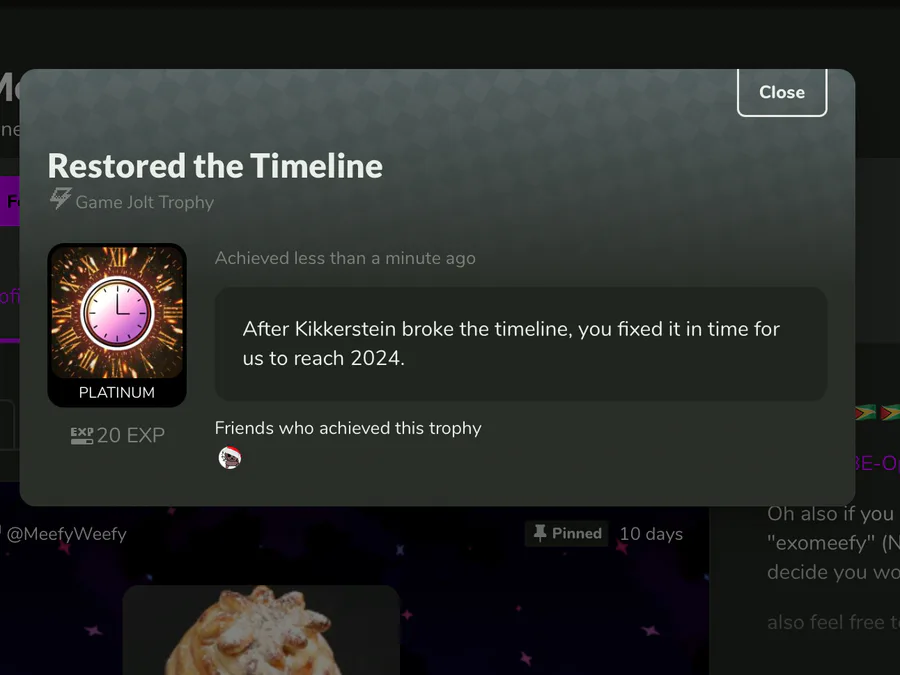Select the Restored the Timeline title
The width and height of the screenshot is (900, 675).
click(215, 166)
